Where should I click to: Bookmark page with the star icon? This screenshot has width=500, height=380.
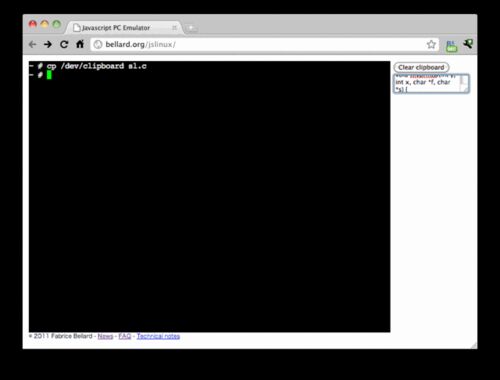431,44
